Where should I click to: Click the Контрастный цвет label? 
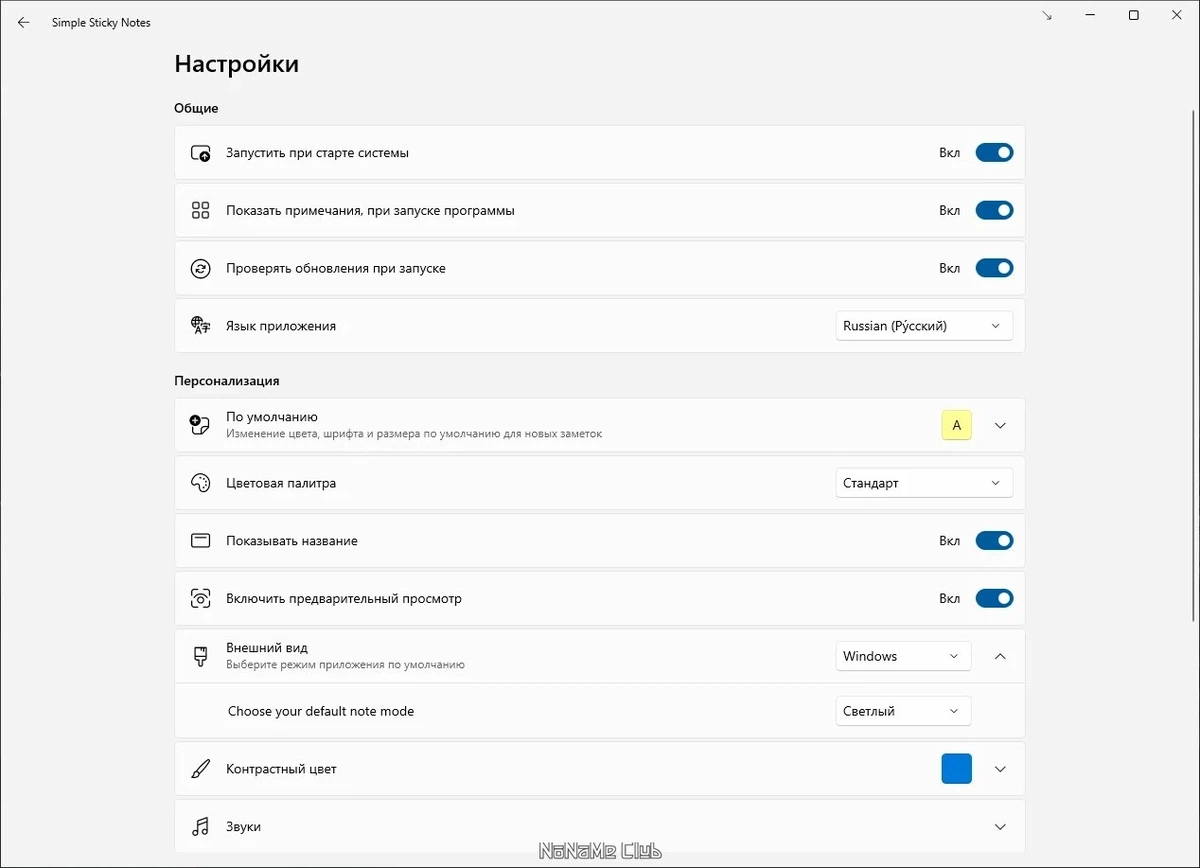(281, 769)
